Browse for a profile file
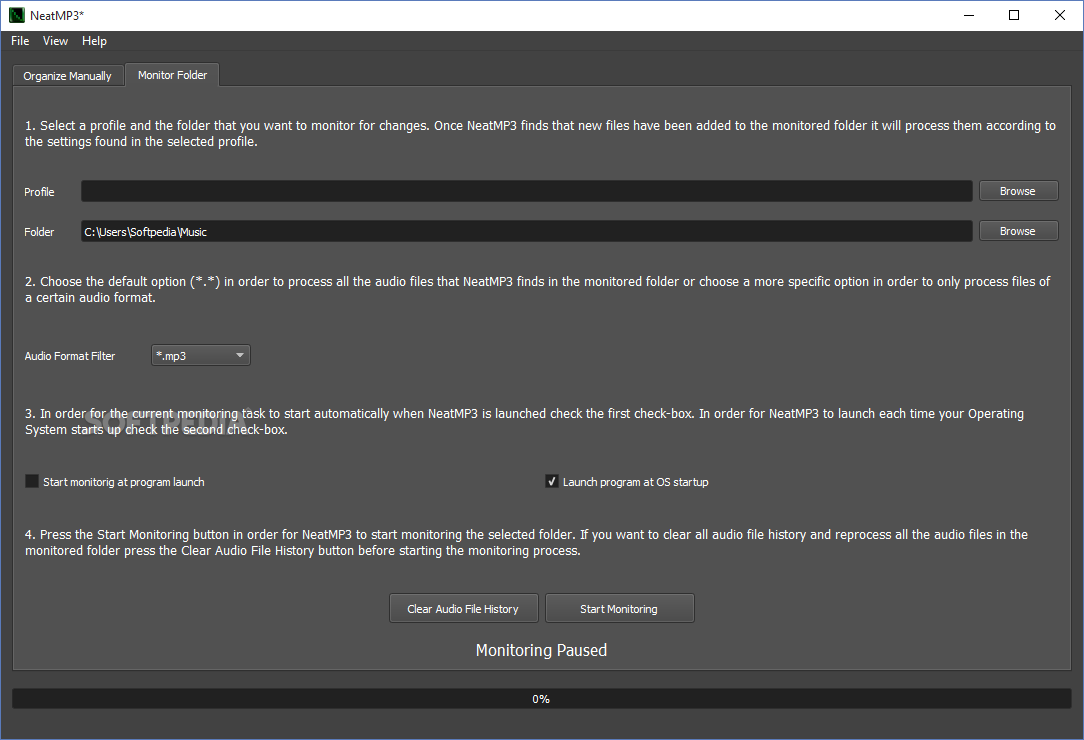 [1018, 191]
